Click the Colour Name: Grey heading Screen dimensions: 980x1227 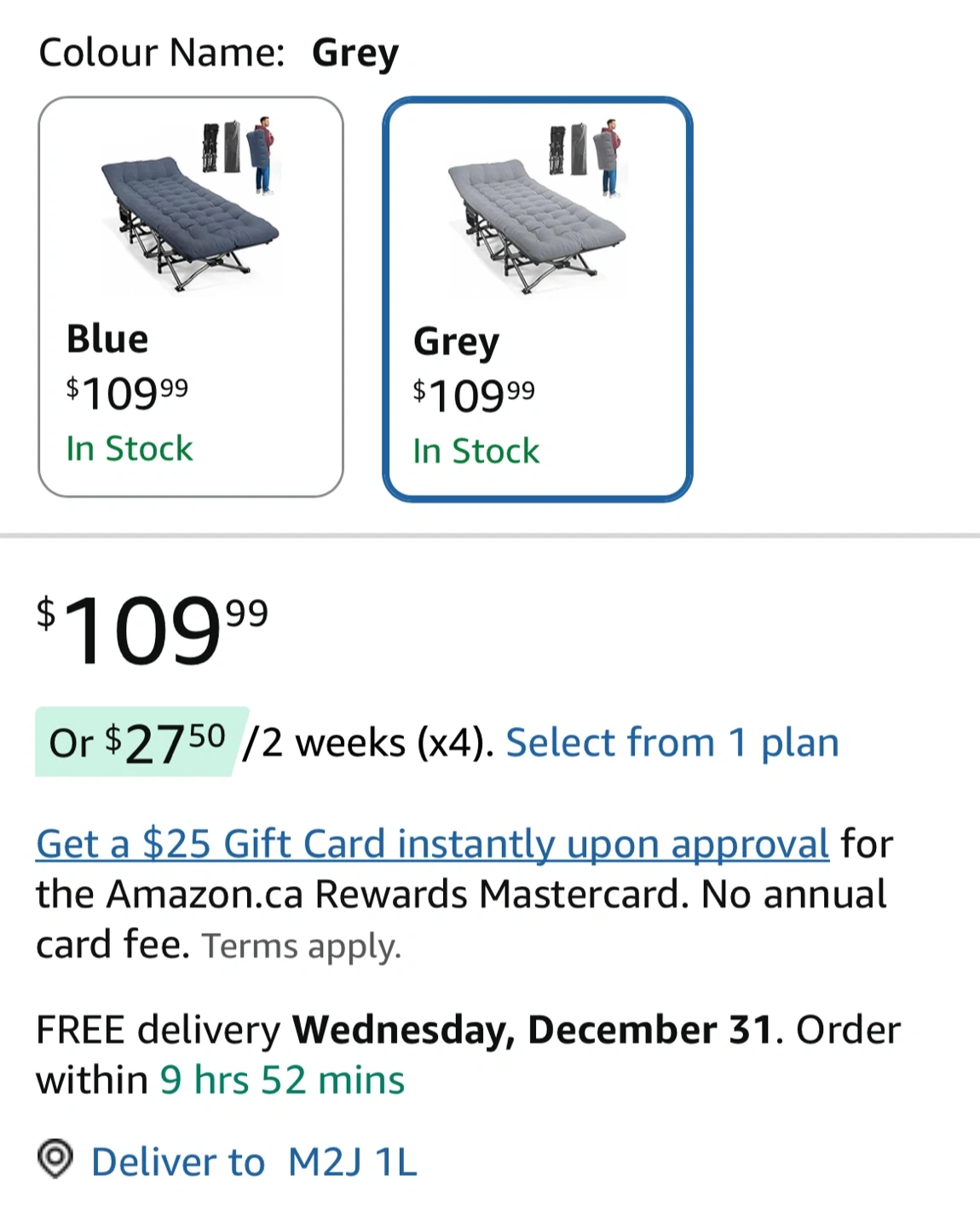point(218,53)
